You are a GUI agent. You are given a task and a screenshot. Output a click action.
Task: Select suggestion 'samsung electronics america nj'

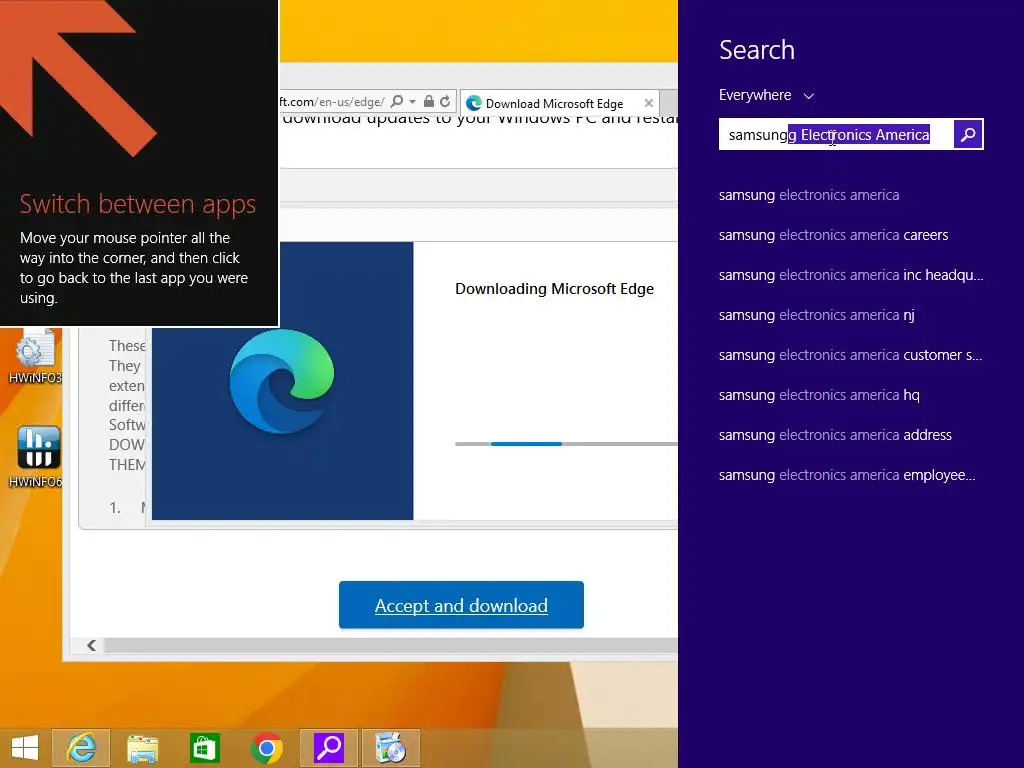coord(816,315)
